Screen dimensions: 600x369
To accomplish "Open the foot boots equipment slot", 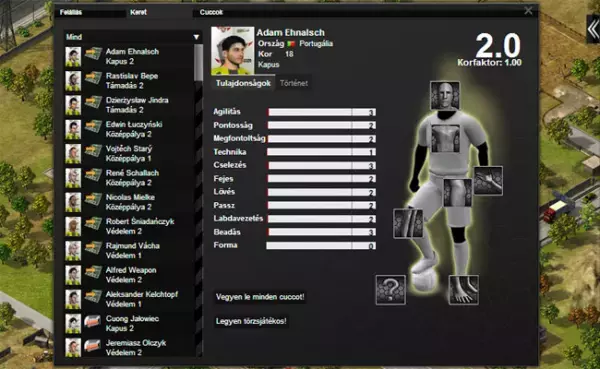I will [x=463, y=290].
